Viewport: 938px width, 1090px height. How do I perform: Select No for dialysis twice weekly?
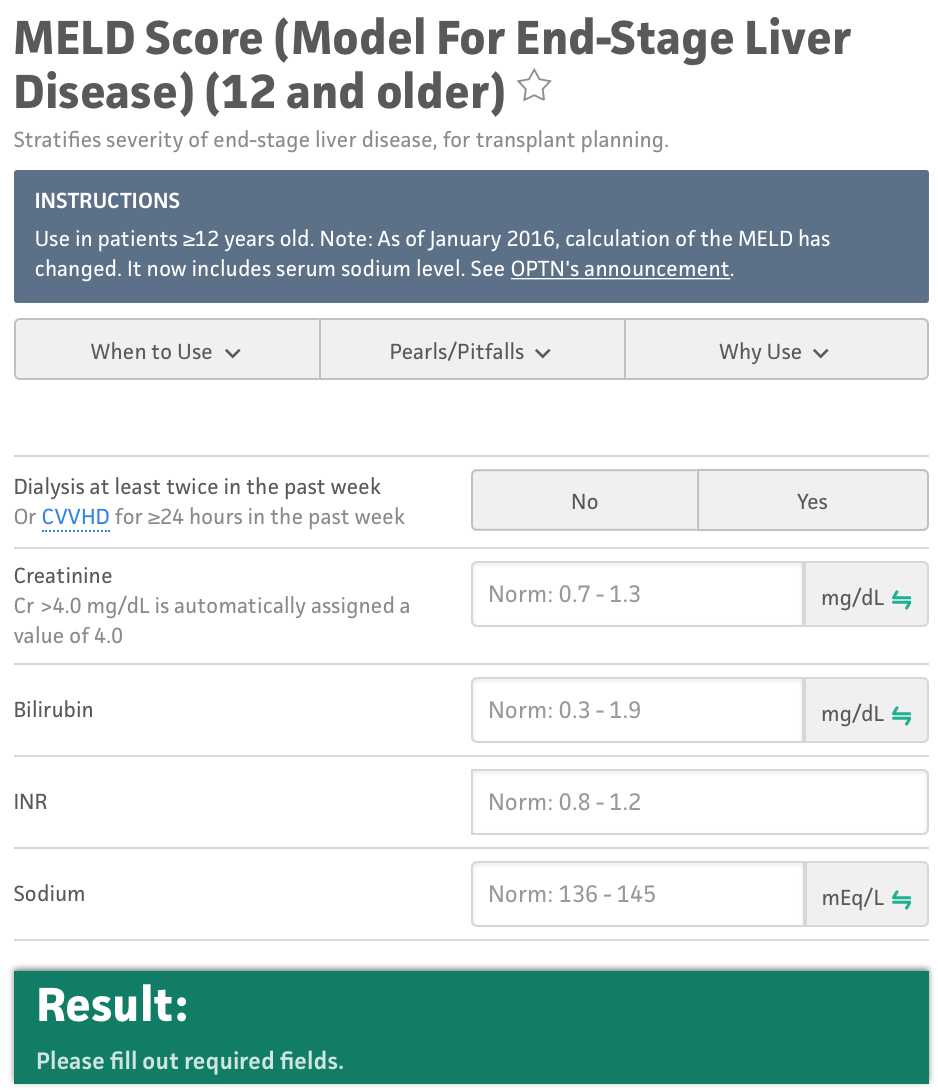[584, 501]
